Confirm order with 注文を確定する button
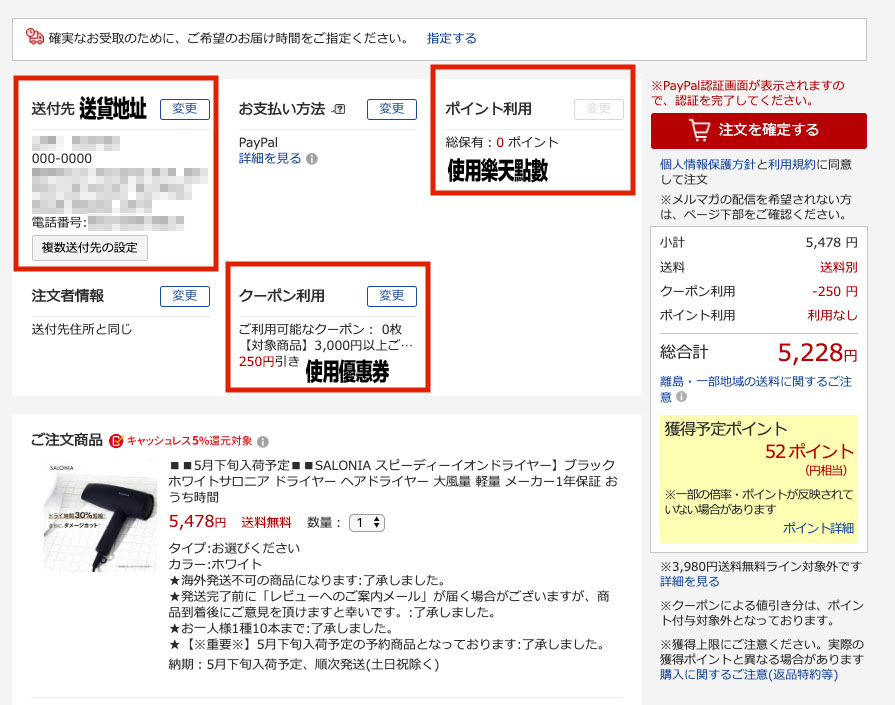 (759, 131)
